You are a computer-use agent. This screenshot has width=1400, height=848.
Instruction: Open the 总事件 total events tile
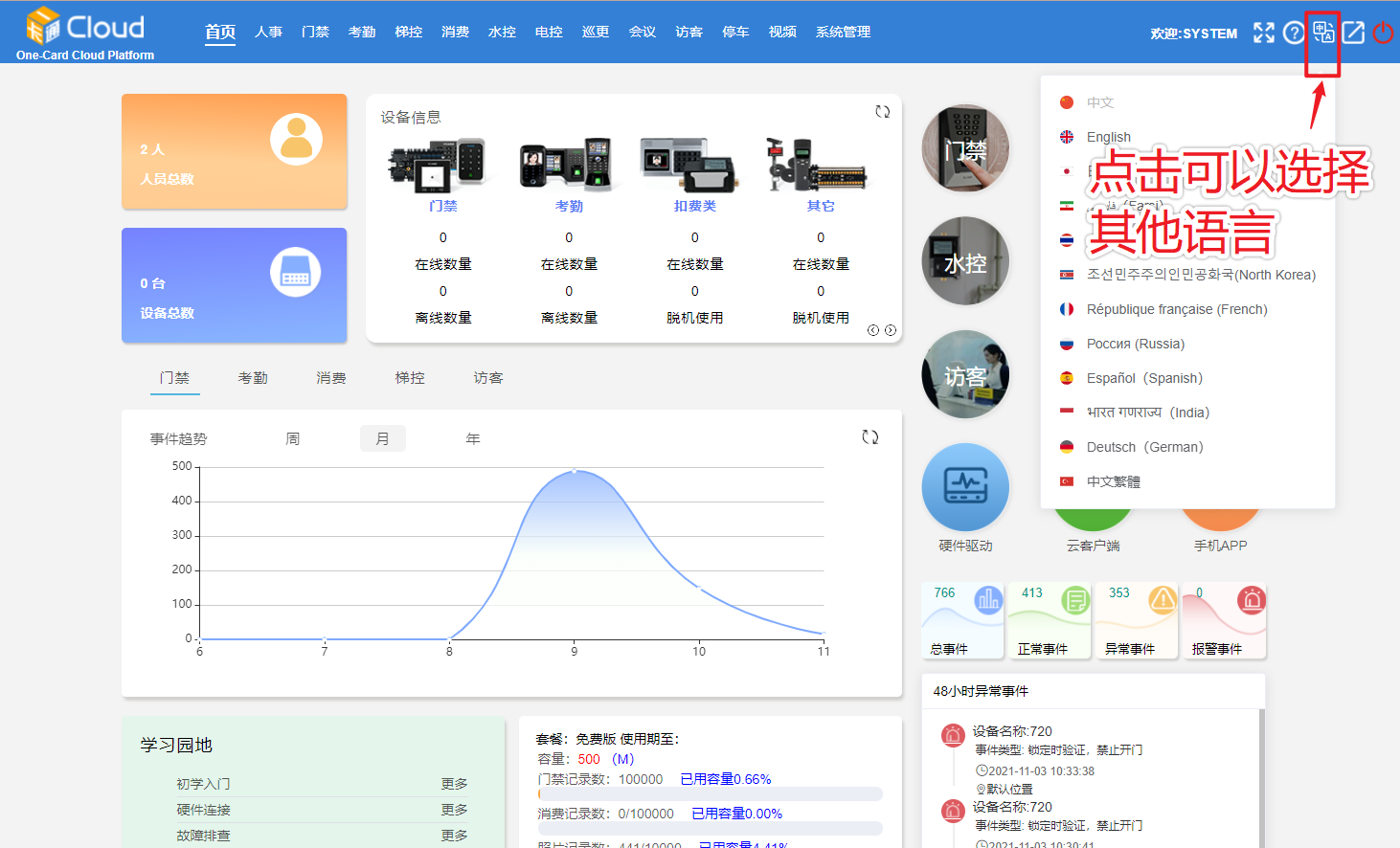[x=962, y=621]
